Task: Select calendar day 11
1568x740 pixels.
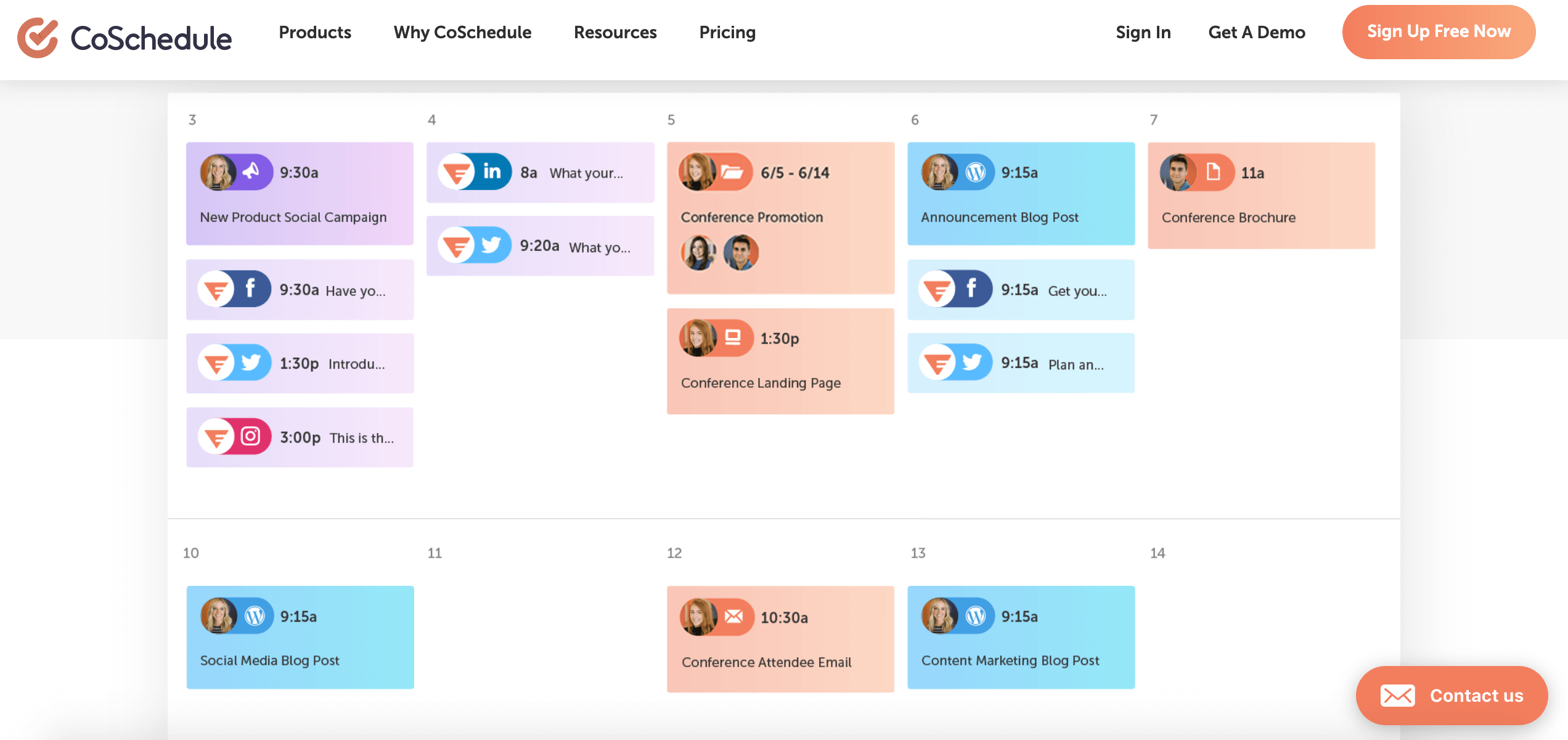Action: click(x=435, y=553)
